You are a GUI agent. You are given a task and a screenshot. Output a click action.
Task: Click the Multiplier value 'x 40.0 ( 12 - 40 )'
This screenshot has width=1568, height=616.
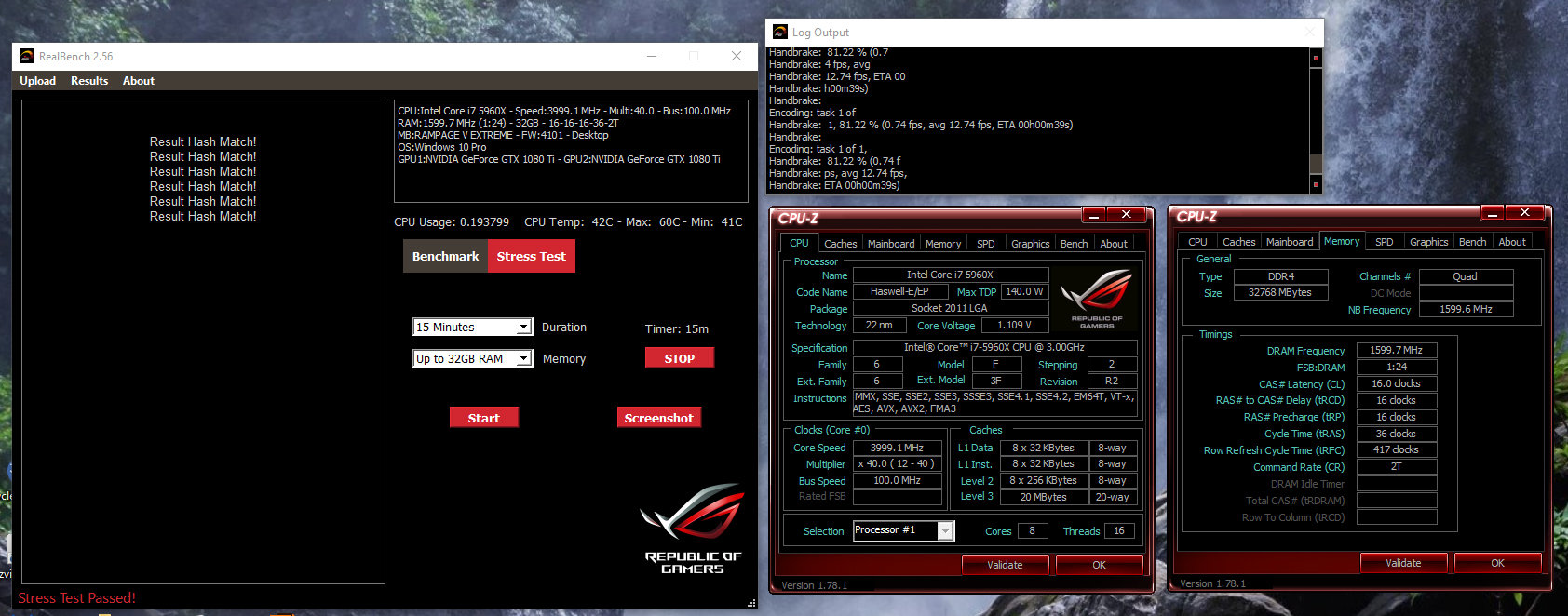tap(897, 463)
